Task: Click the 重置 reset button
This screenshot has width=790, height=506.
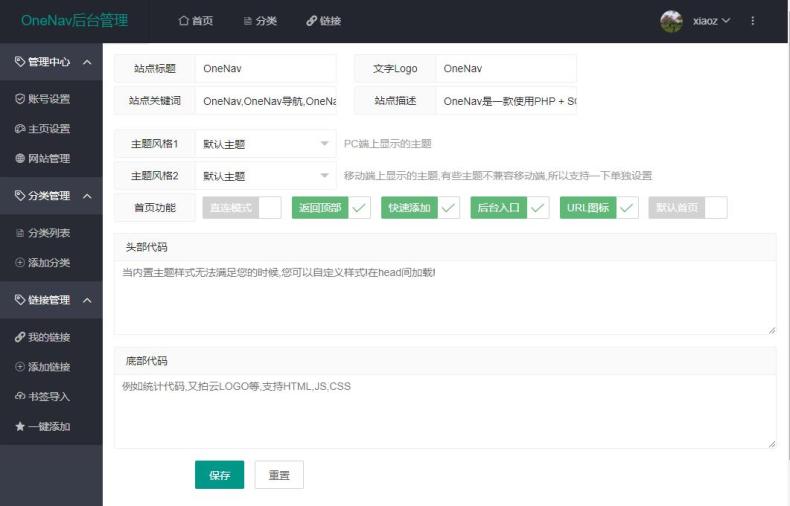Action: (279, 475)
